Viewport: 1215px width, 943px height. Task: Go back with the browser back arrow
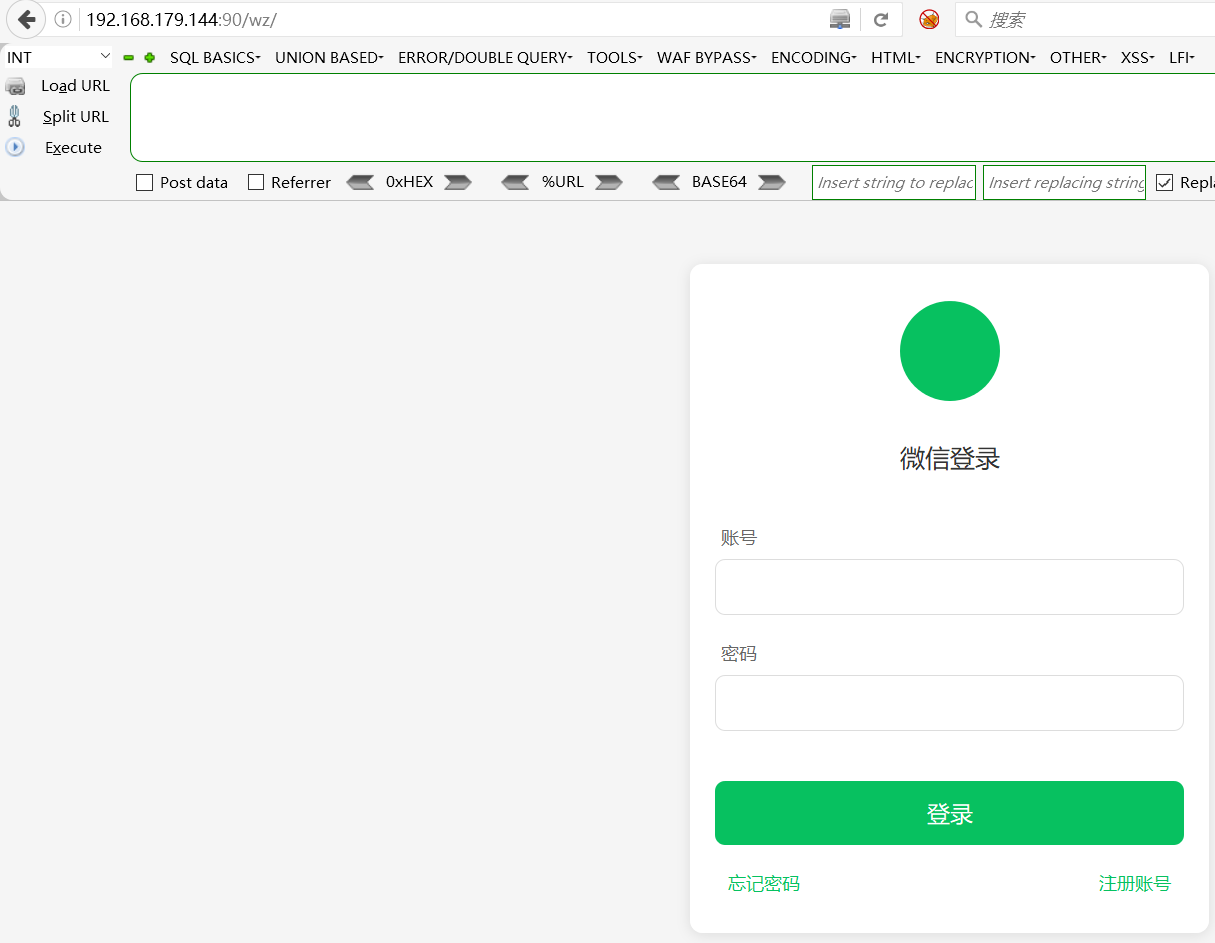pyautogui.click(x=26, y=19)
